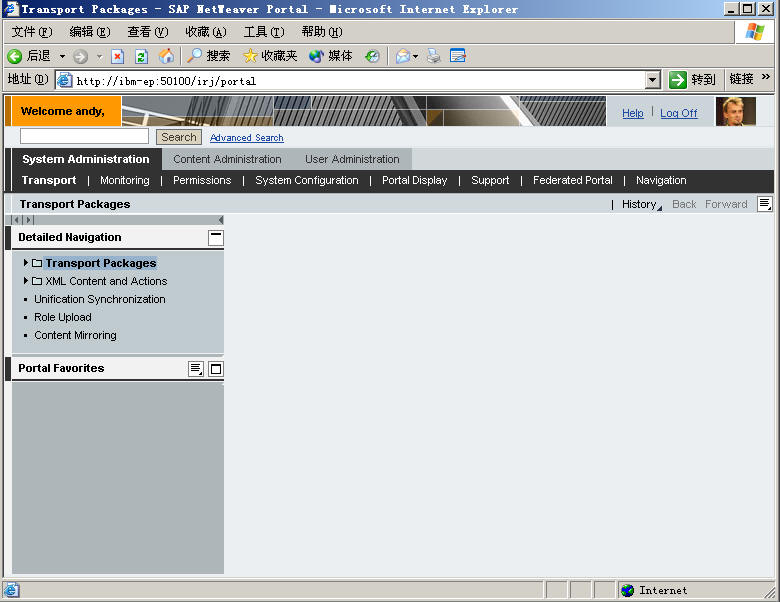Click the page icon in address bar
This screenshot has height=602, width=780.
pos(65,80)
